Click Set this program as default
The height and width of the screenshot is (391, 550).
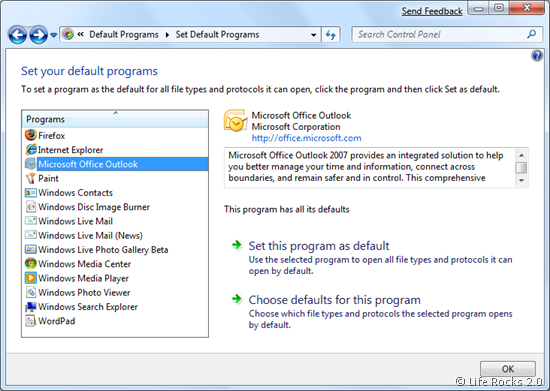pos(319,246)
